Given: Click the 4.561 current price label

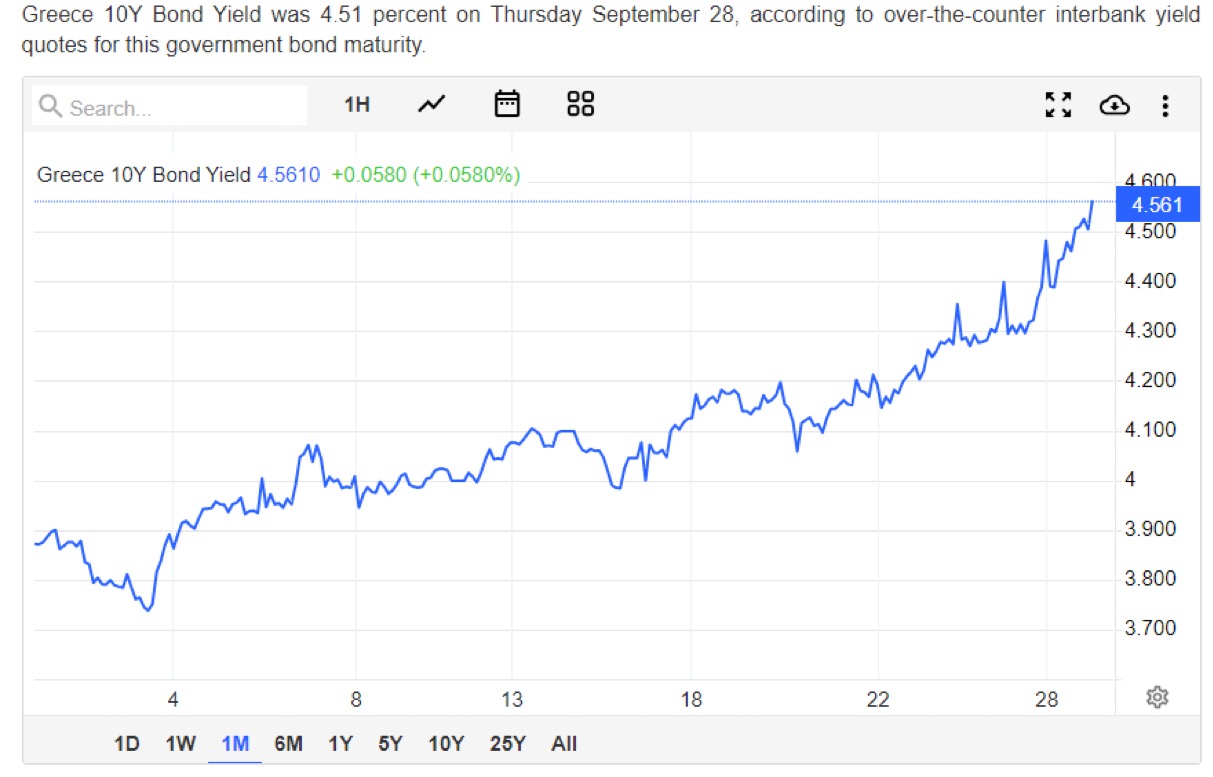Looking at the screenshot, I should (1157, 205).
